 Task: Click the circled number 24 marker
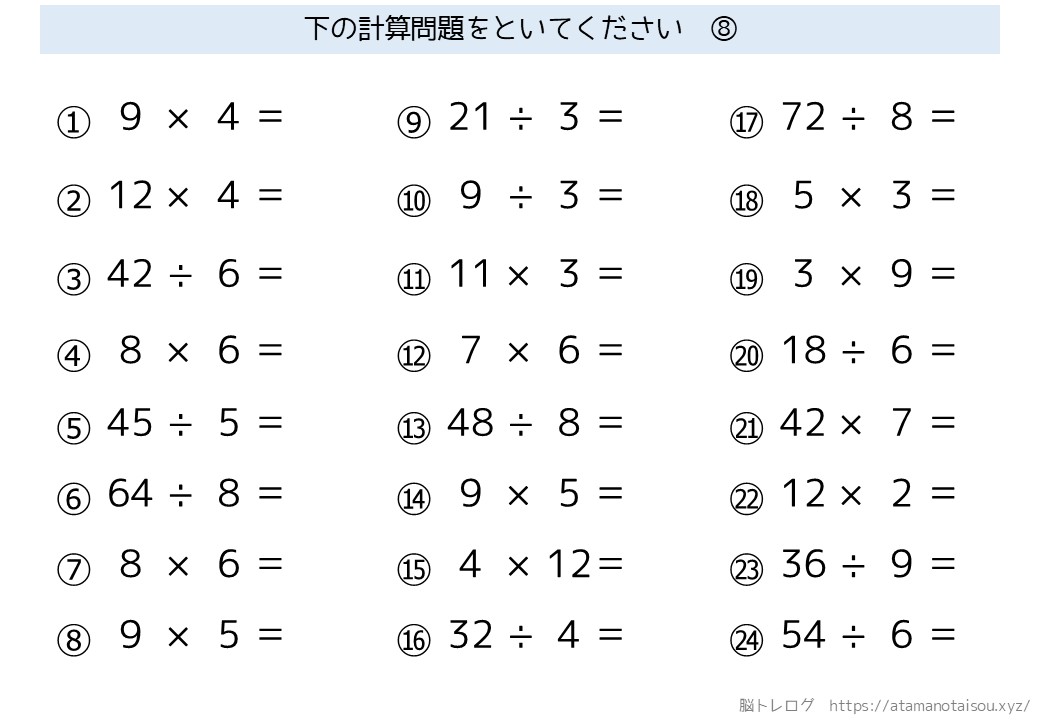tap(746, 640)
